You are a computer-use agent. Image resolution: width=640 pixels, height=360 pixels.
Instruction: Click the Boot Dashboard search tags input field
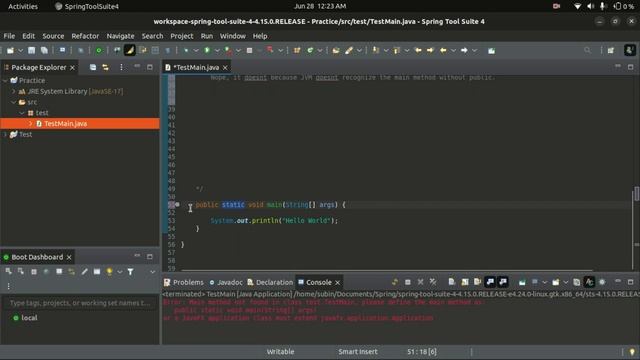(80, 303)
